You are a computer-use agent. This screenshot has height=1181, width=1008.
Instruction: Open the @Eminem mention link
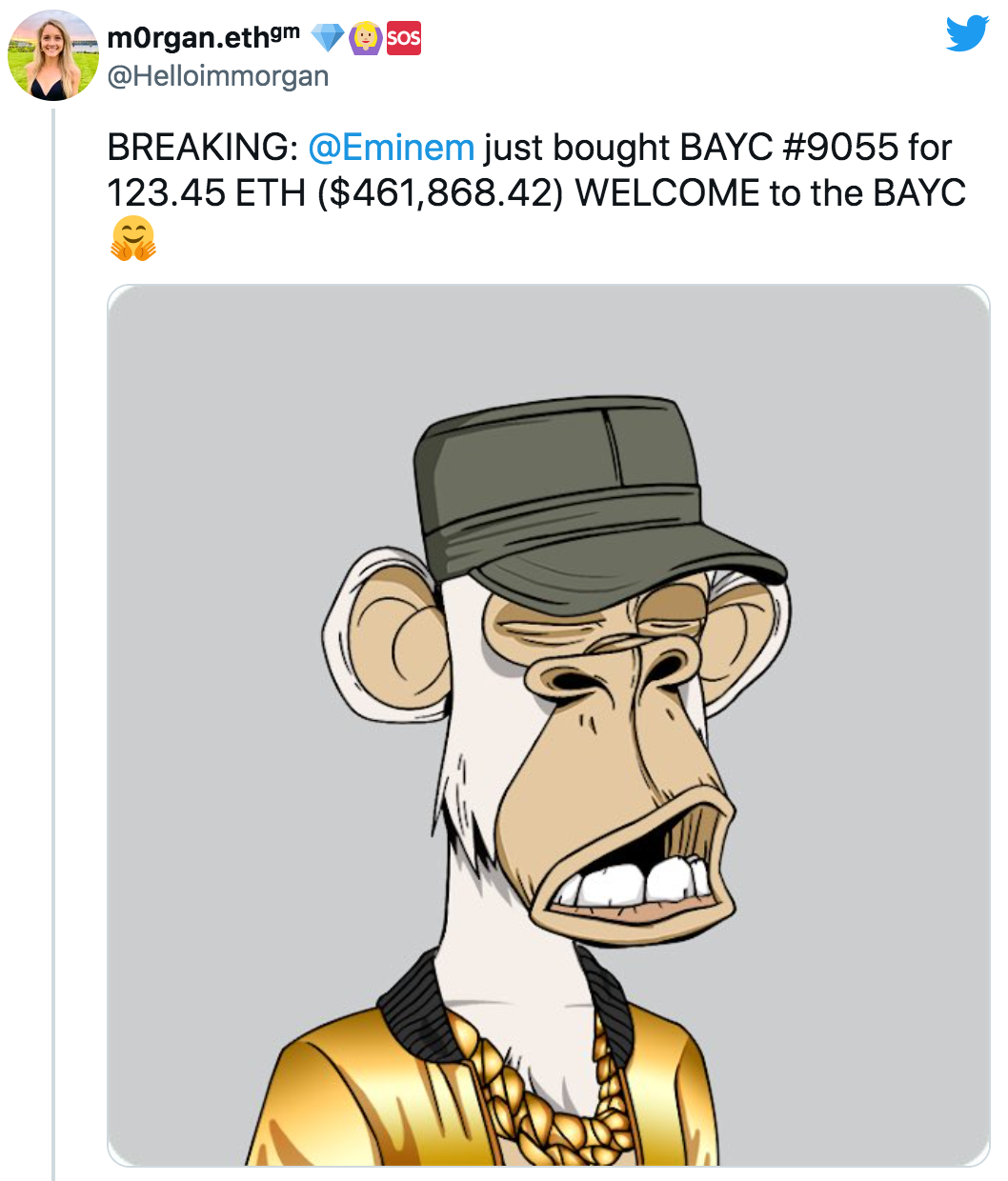[391, 148]
